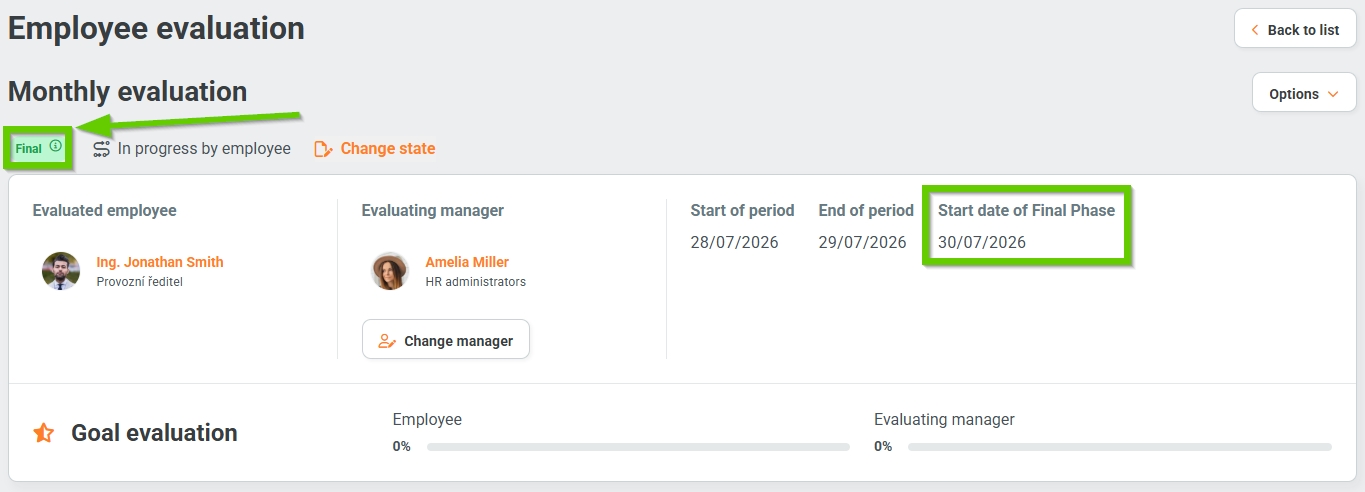Click the orange star Goal evaluation icon
Screen dimensions: 1365x492
pyautogui.click(x=44, y=433)
